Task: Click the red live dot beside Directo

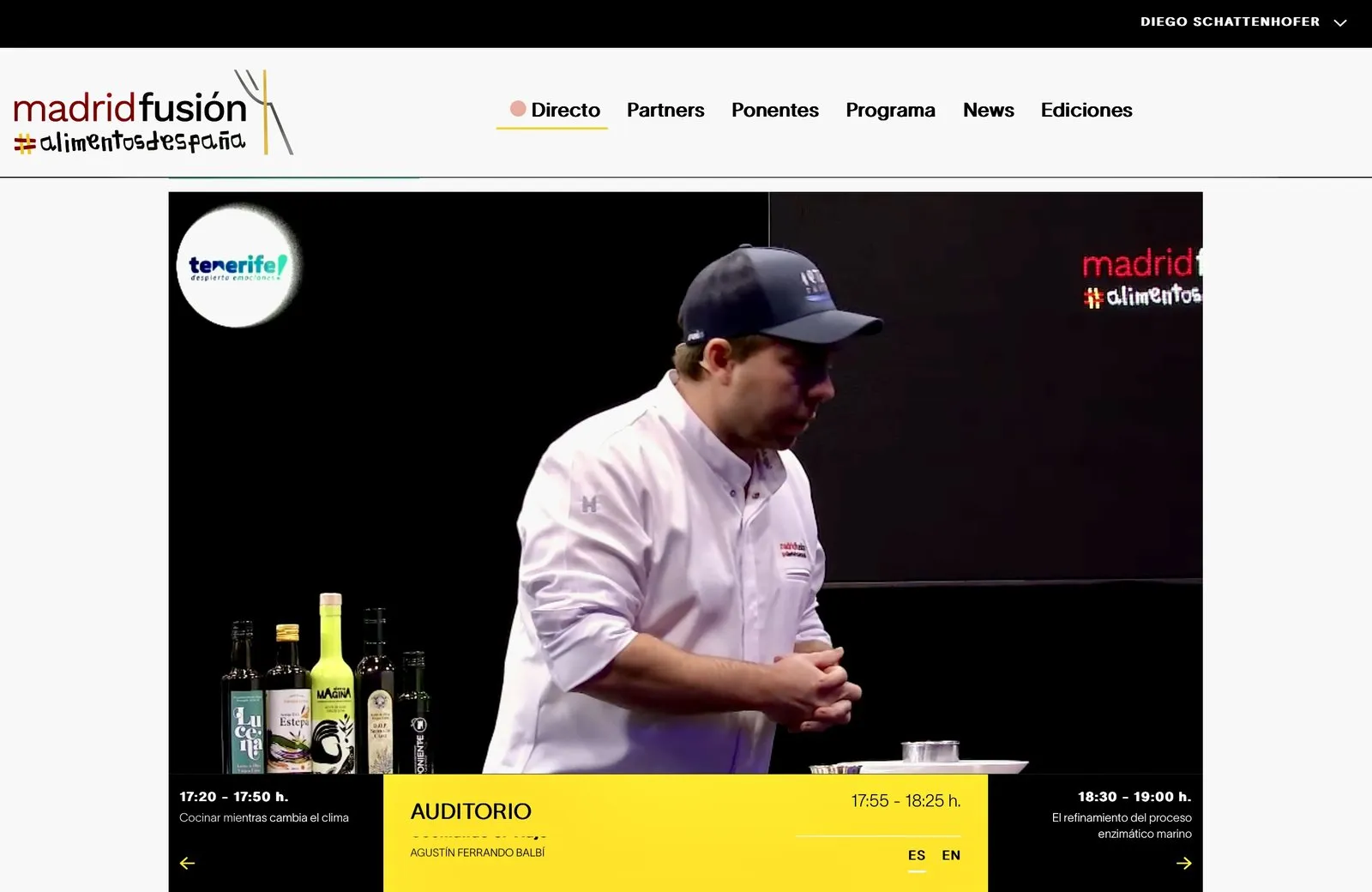Action: pos(518,109)
